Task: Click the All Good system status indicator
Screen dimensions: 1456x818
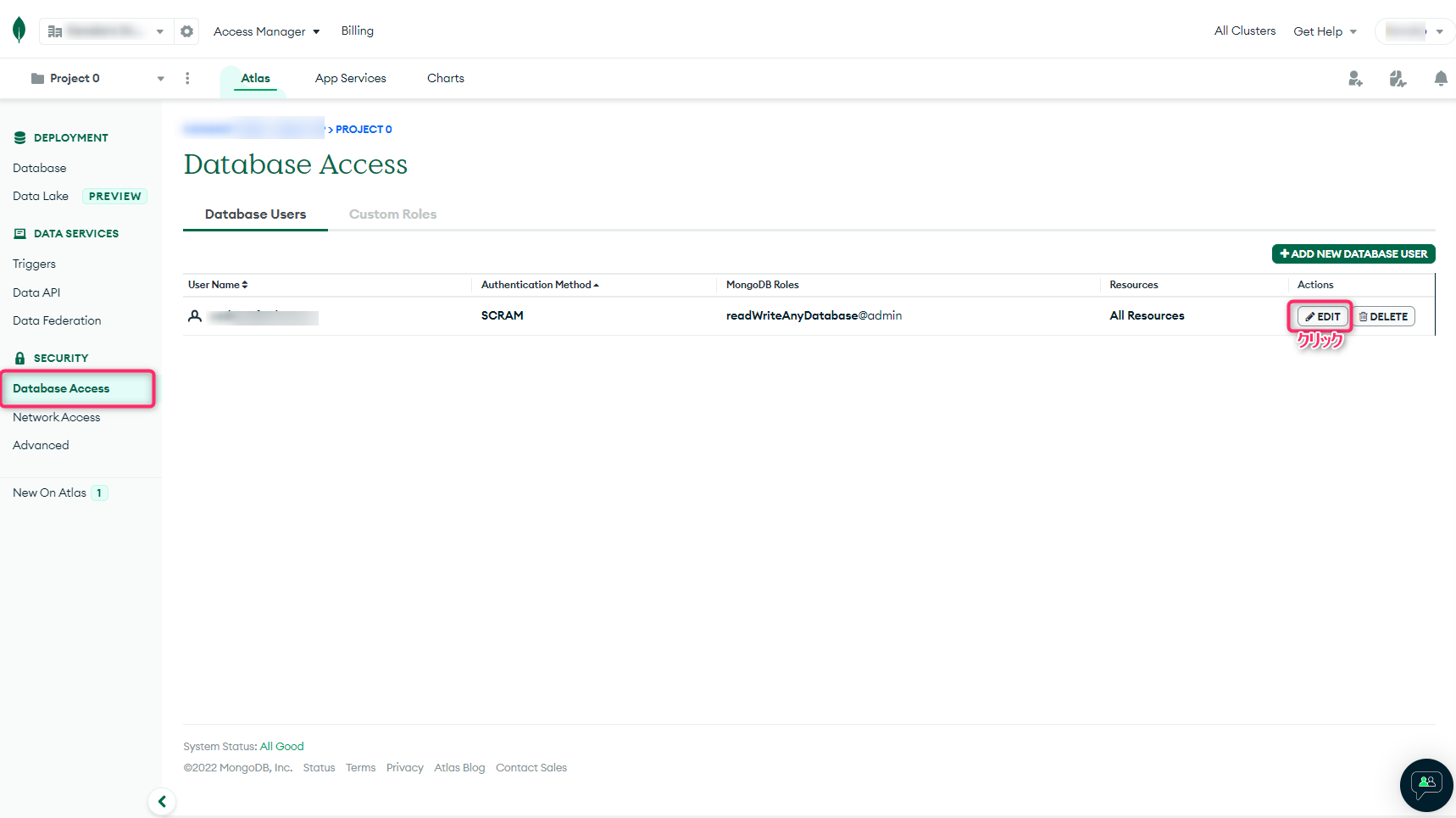Action: click(281, 746)
